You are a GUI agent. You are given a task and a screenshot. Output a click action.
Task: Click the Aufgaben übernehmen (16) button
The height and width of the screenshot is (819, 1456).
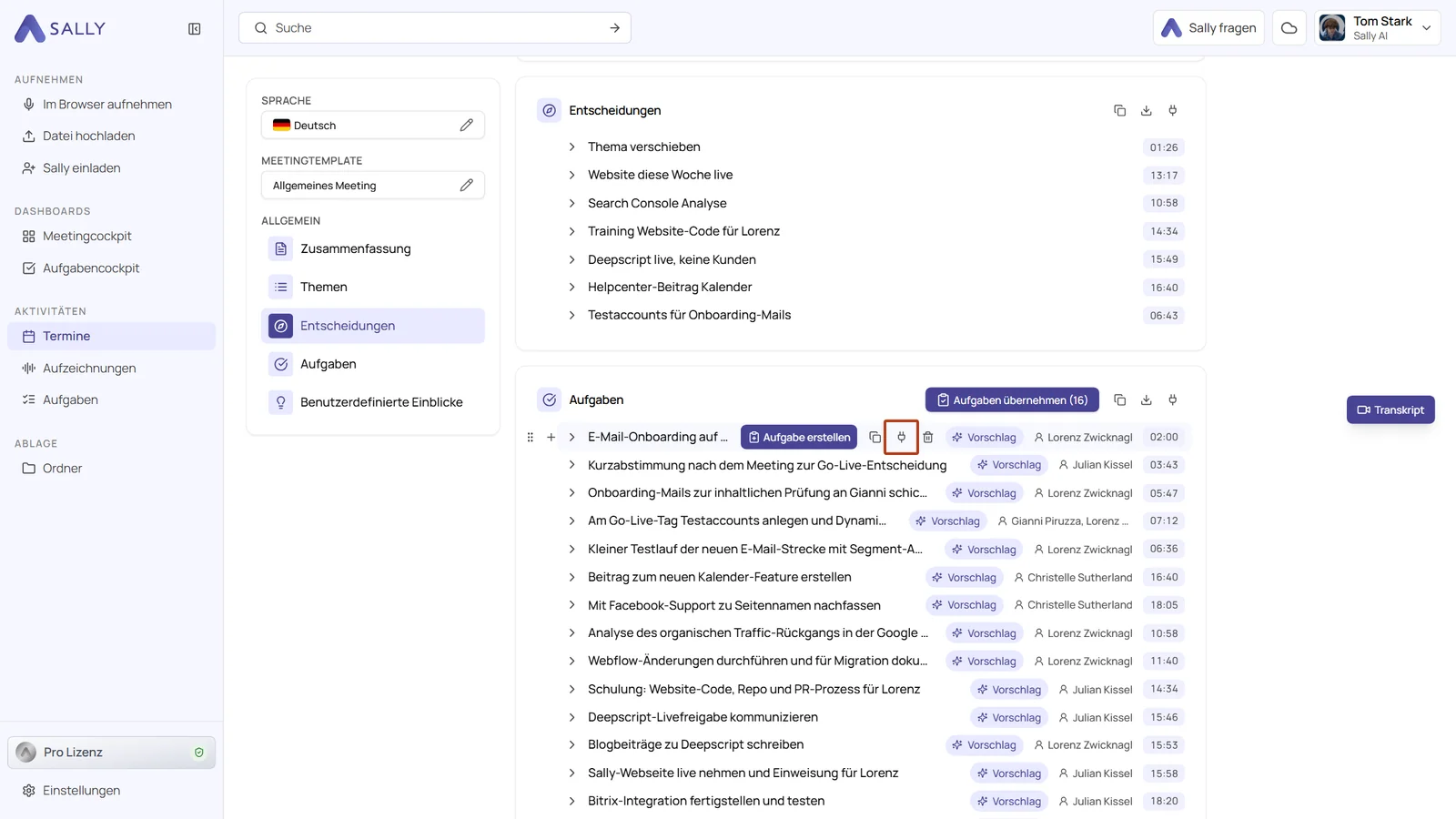[x=1012, y=400]
